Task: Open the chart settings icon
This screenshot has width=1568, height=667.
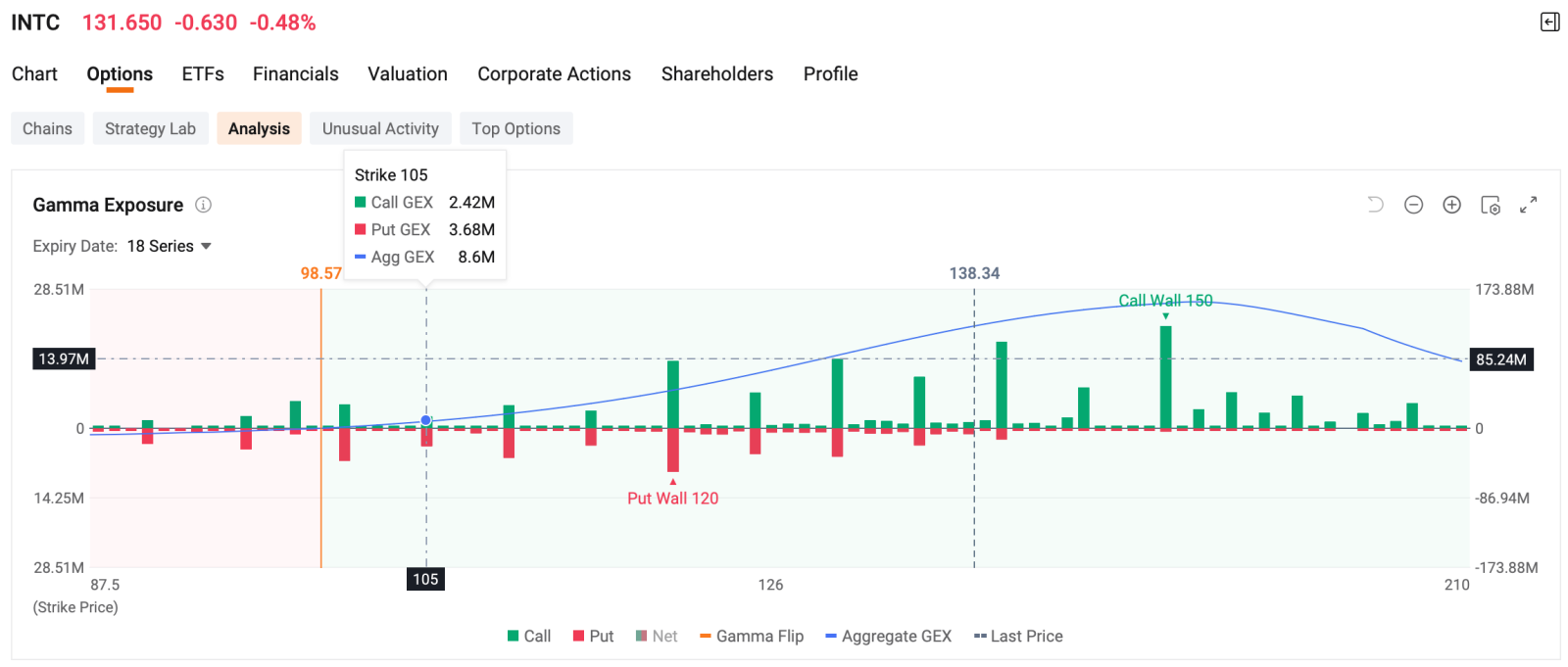Action: coord(1490,205)
